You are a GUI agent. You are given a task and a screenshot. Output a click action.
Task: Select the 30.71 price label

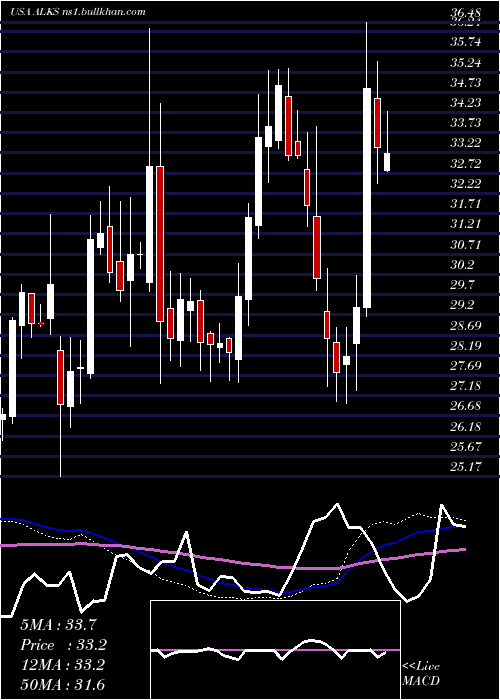pyautogui.click(x=466, y=245)
